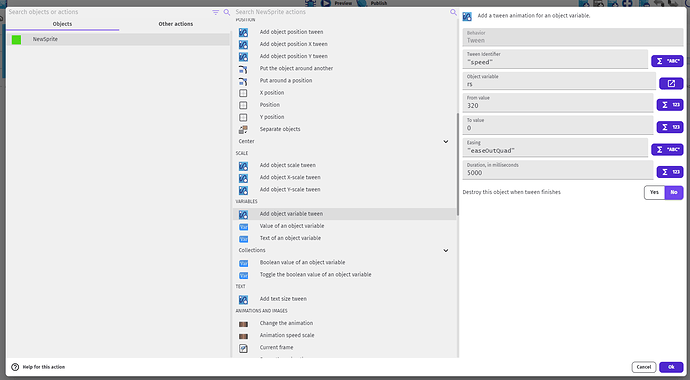This screenshot has height=380, width=690.
Task: Click the Current frame icon
Action: coord(243,348)
